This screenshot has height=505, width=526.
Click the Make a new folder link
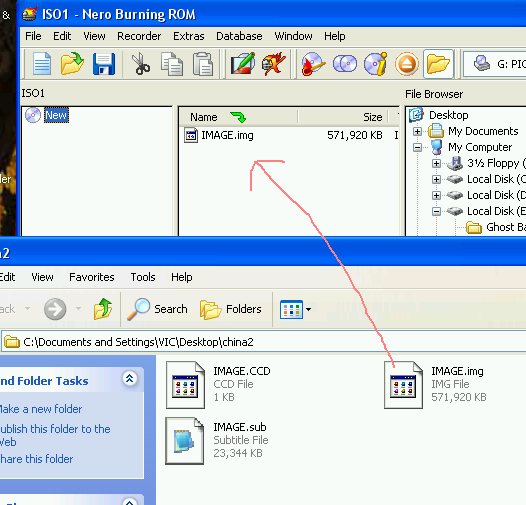coord(41,409)
